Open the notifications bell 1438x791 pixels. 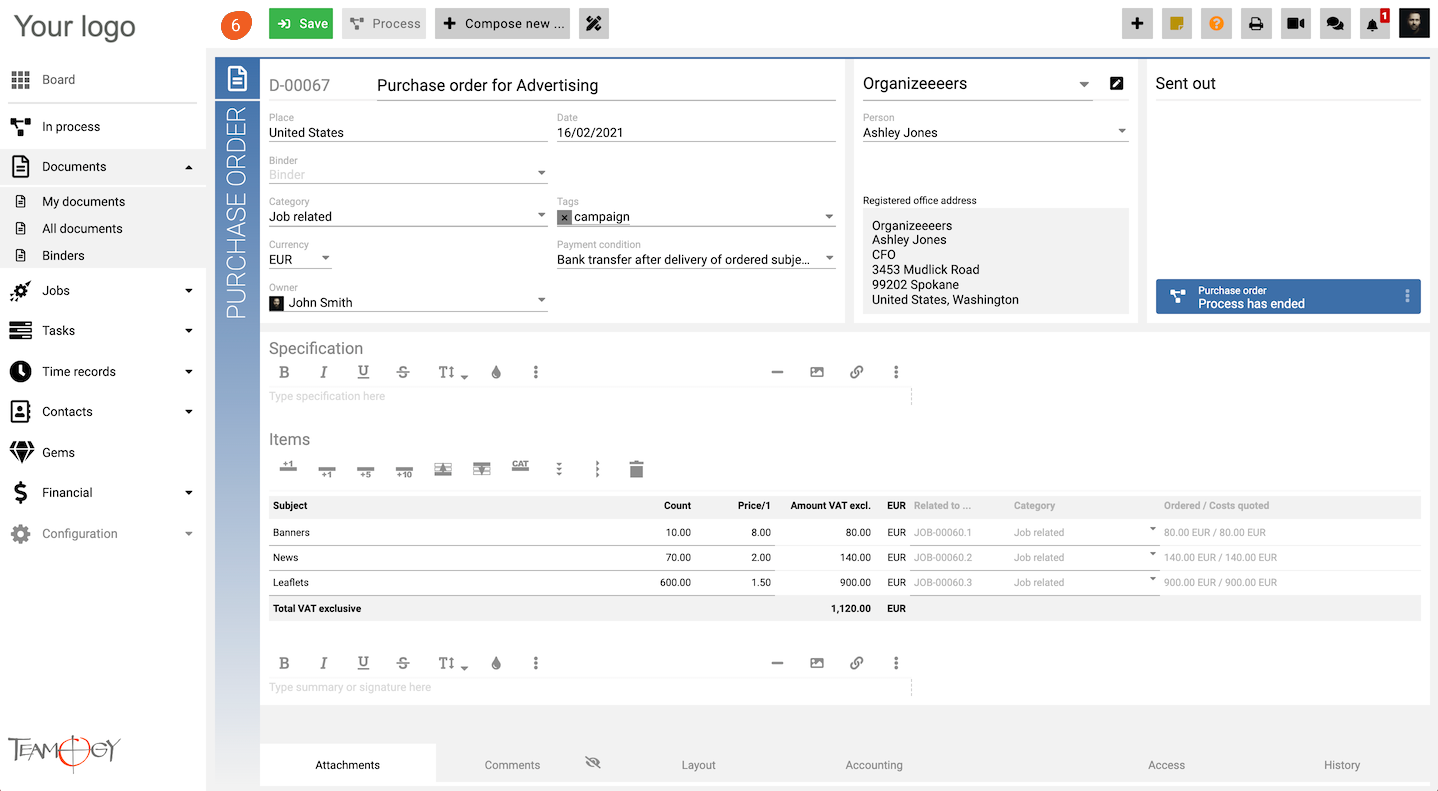click(x=1373, y=24)
